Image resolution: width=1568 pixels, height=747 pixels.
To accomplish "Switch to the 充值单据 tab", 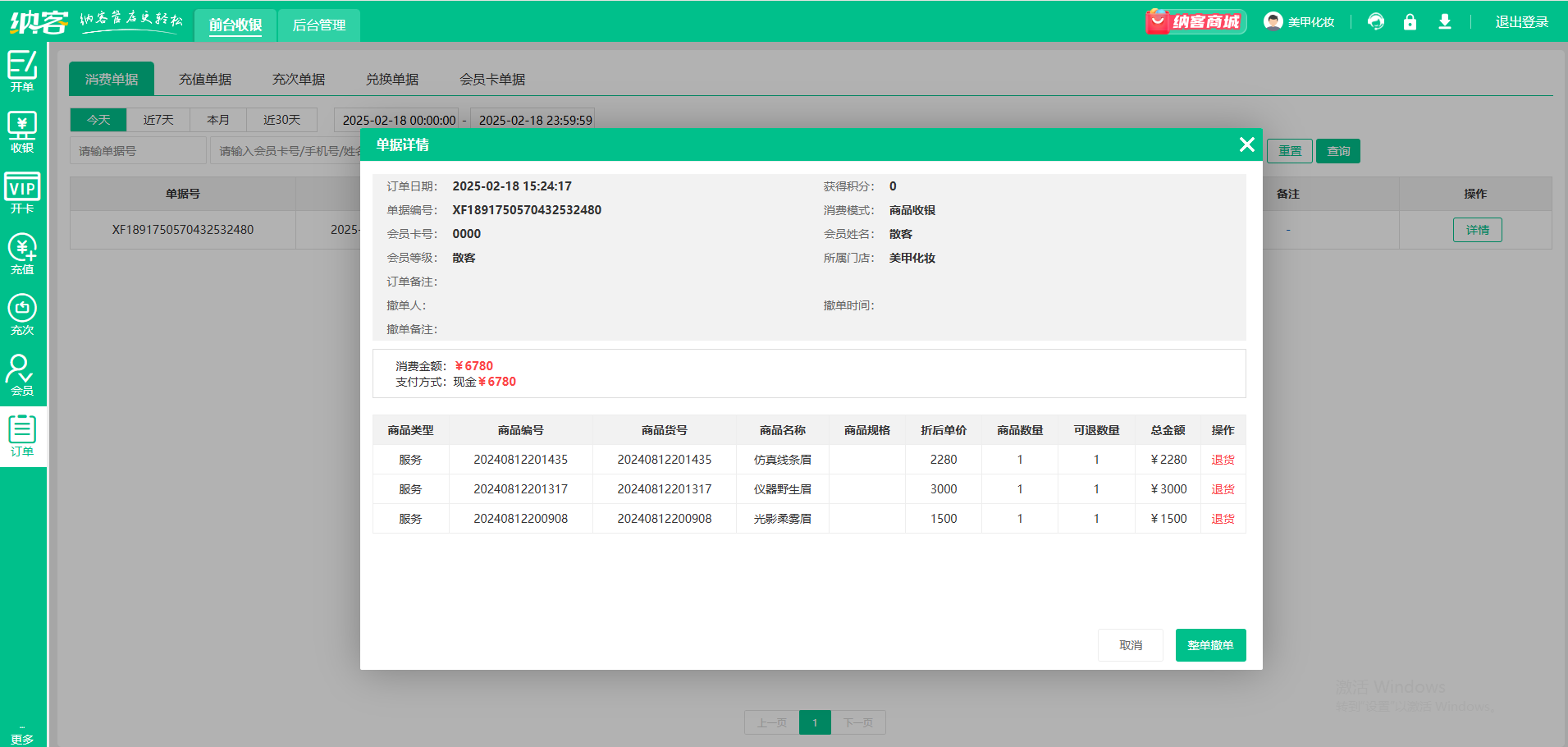I will [205, 80].
